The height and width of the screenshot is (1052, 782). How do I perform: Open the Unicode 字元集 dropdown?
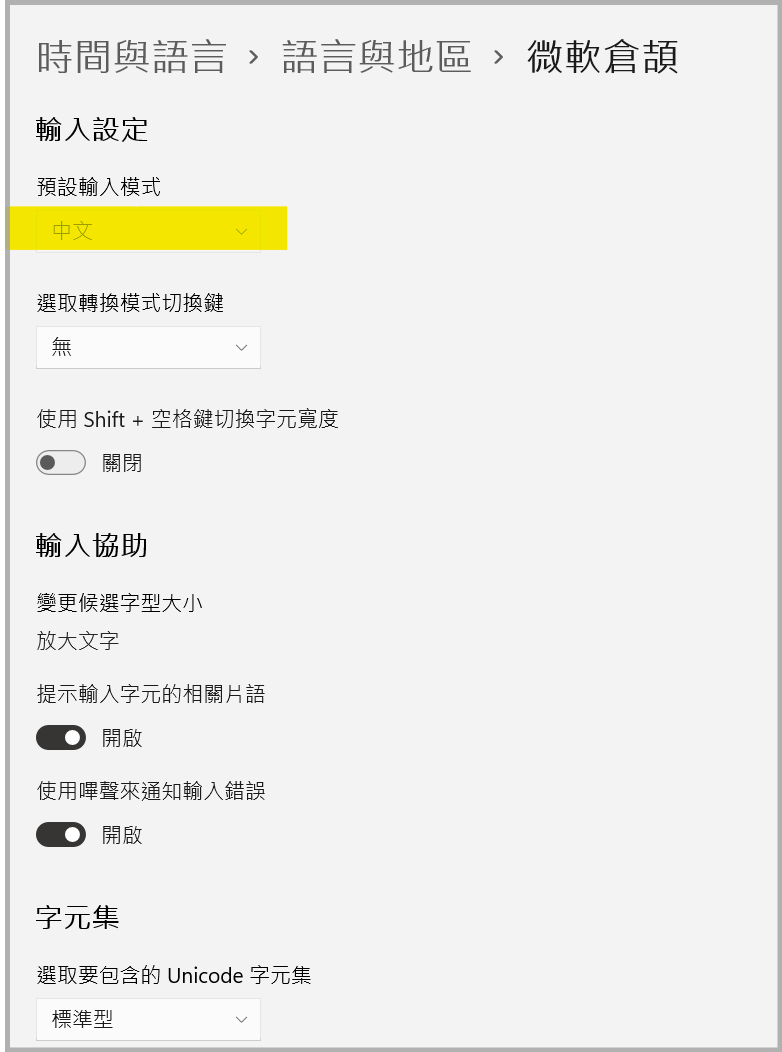click(148, 1019)
